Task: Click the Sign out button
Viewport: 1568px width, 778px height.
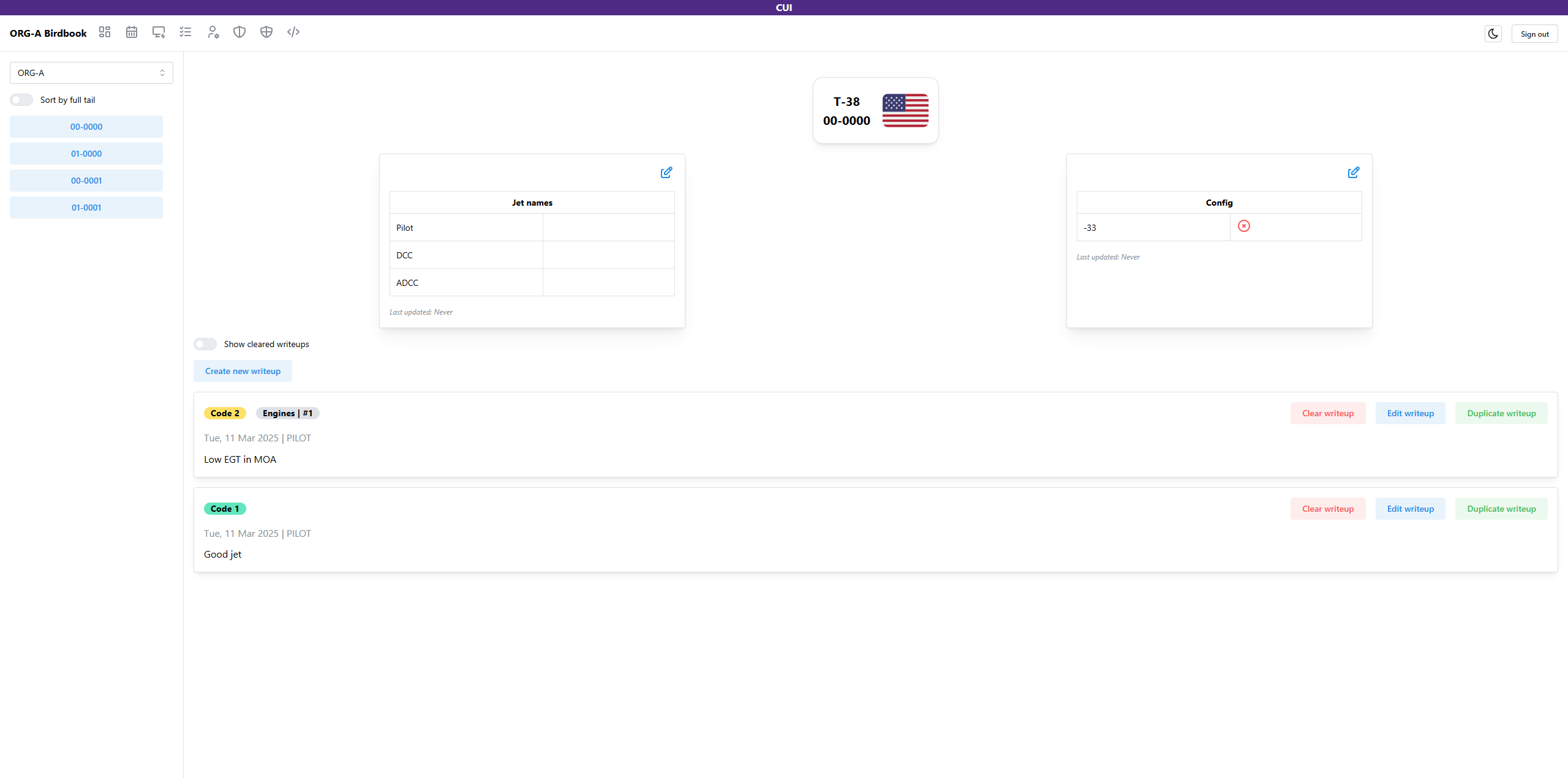Action: [1534, 34]
